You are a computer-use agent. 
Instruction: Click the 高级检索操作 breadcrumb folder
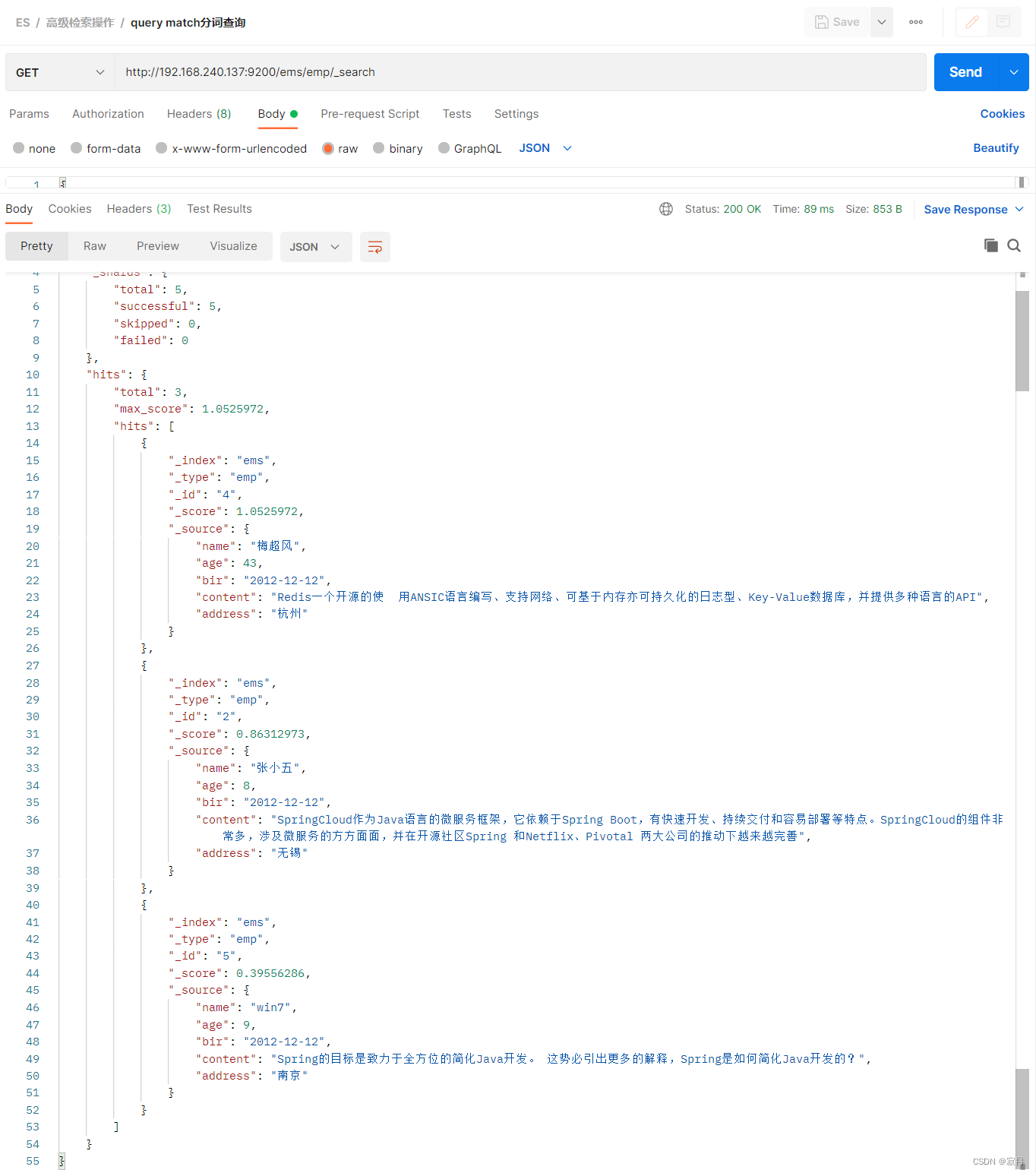point(80,23)
